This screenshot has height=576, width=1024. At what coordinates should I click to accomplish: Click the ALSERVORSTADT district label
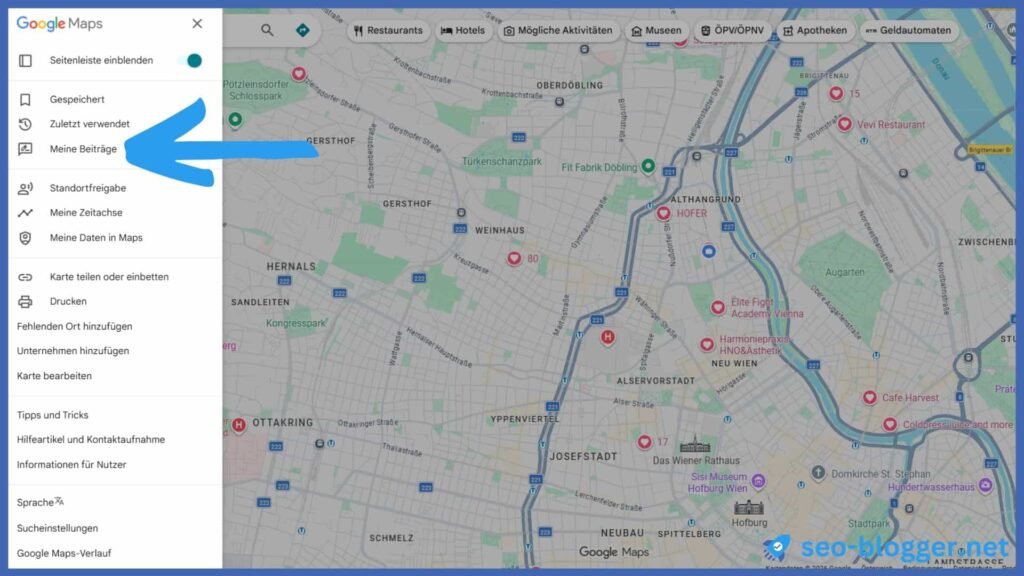[656, 381]
